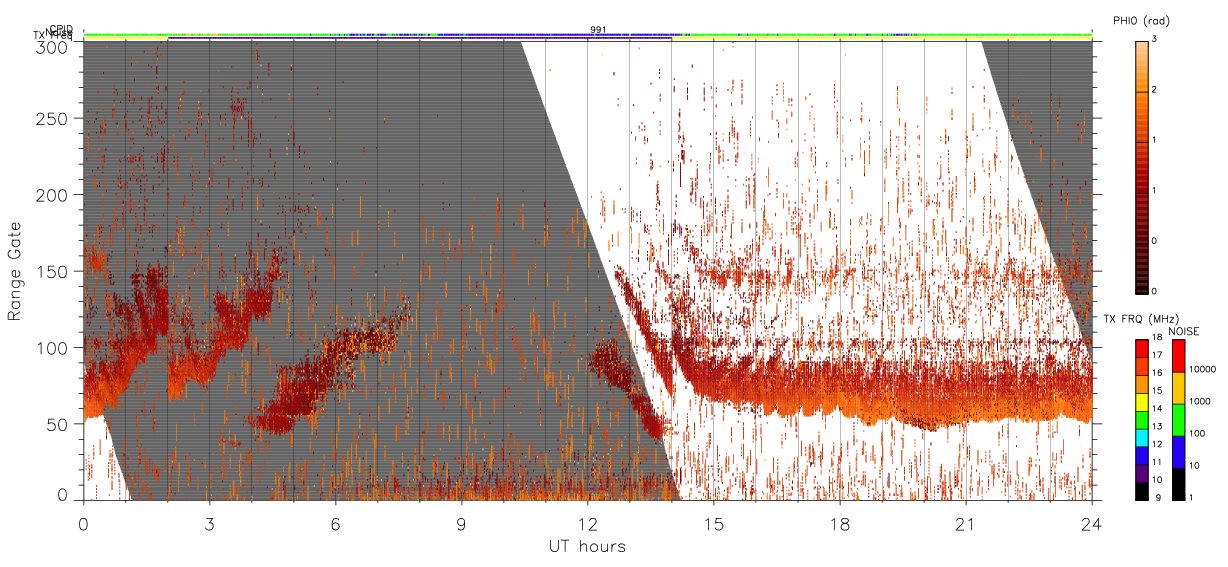The height and width of the screenshot is (567, 1228).
Task: Click the red 17–18 MHz swatch in TX FRQ bar
Action: point(1141,348)
